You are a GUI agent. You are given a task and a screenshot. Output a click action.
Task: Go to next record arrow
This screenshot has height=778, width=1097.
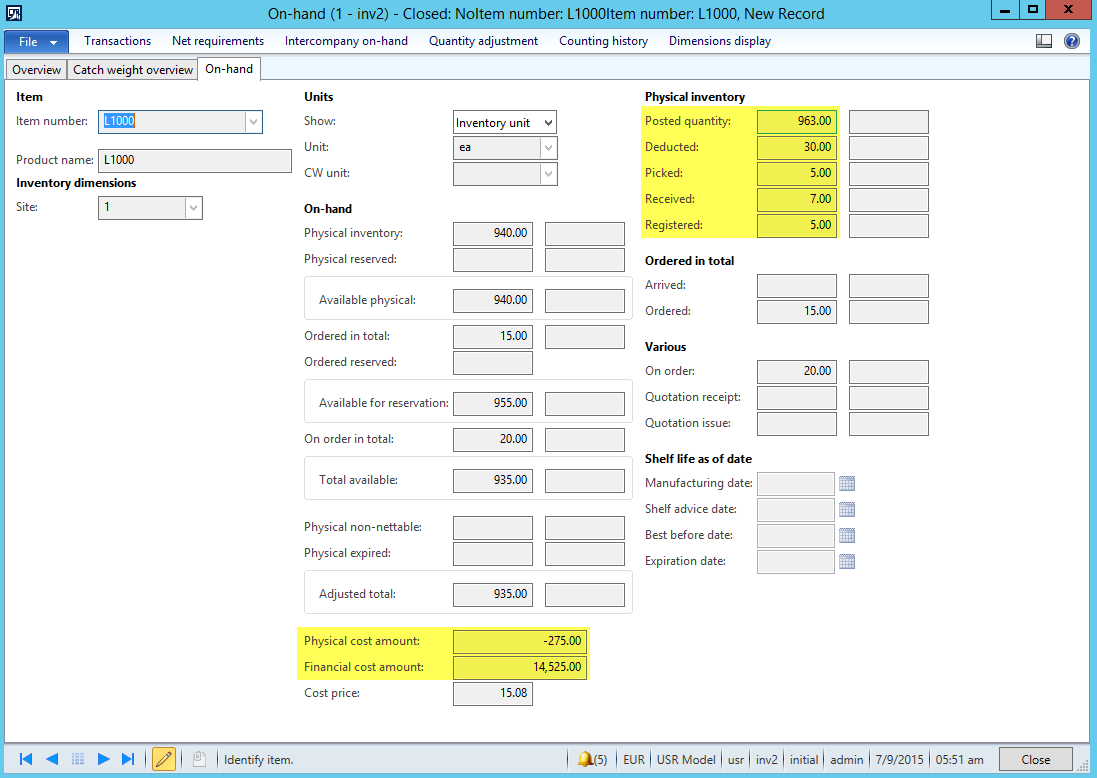(103, 759)
